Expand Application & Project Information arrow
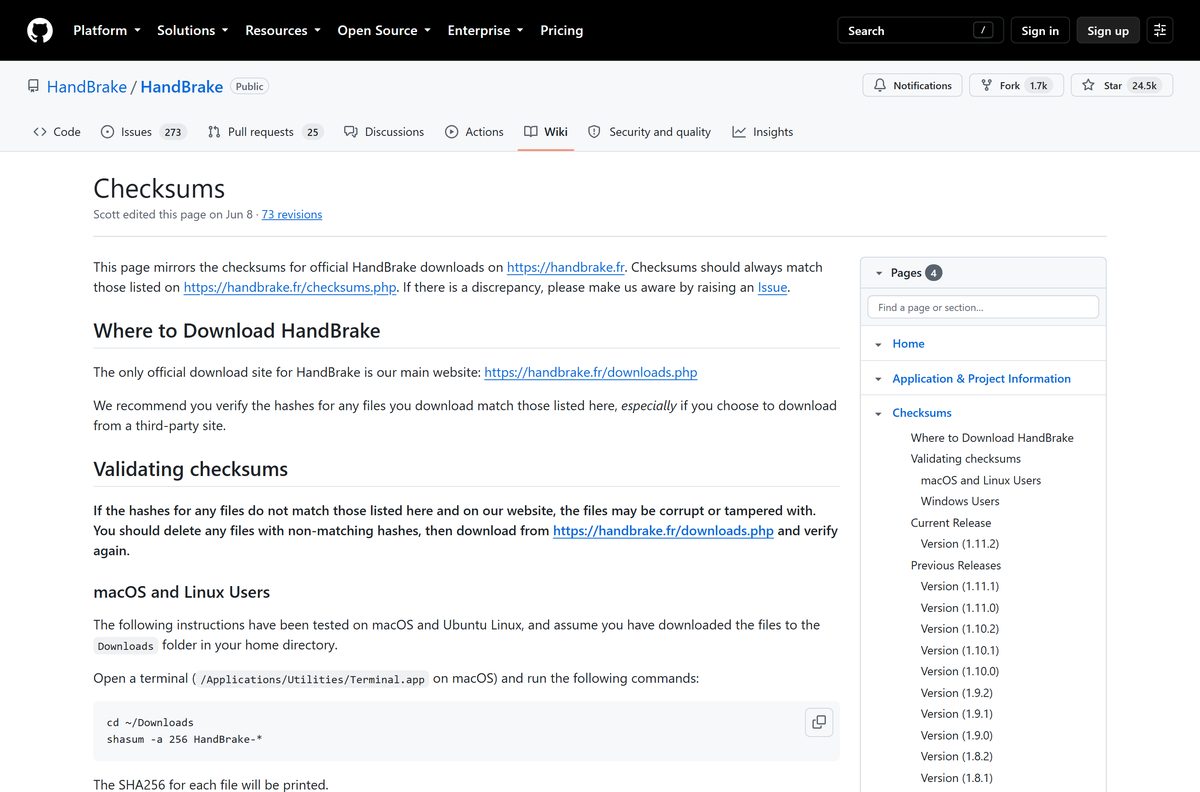Viewport: 1200px width, 792px height. [878, 379]
